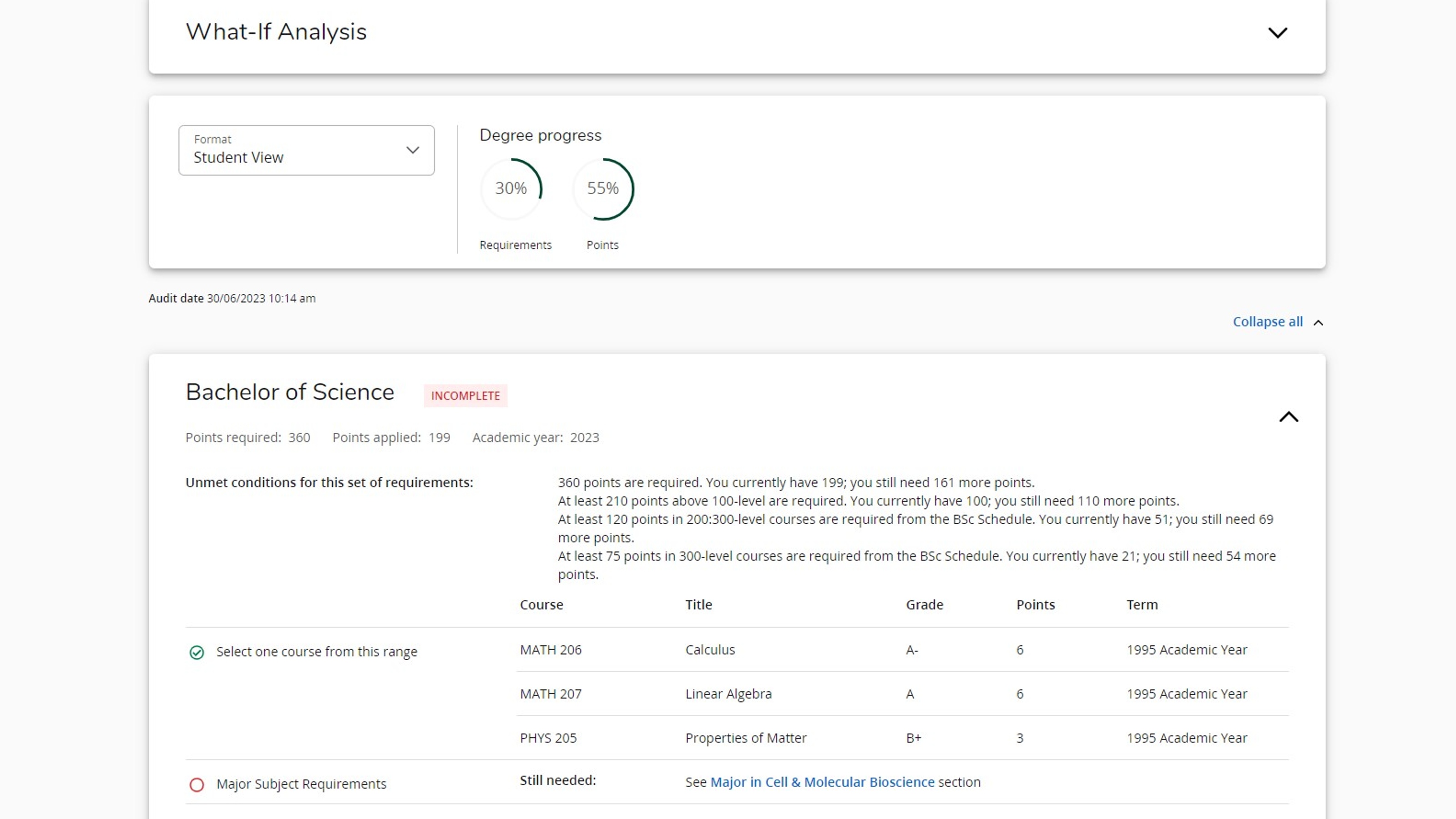
Task: Click the Bachelor of Science heading
Action: point(289,392)
